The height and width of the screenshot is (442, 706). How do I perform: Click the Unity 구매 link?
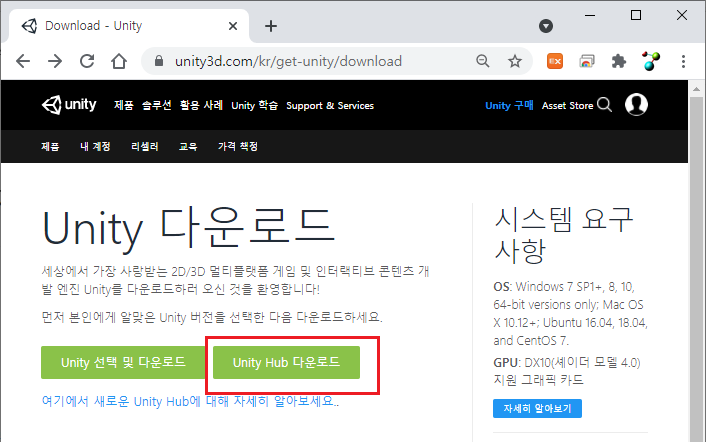[x=509, y=105]
